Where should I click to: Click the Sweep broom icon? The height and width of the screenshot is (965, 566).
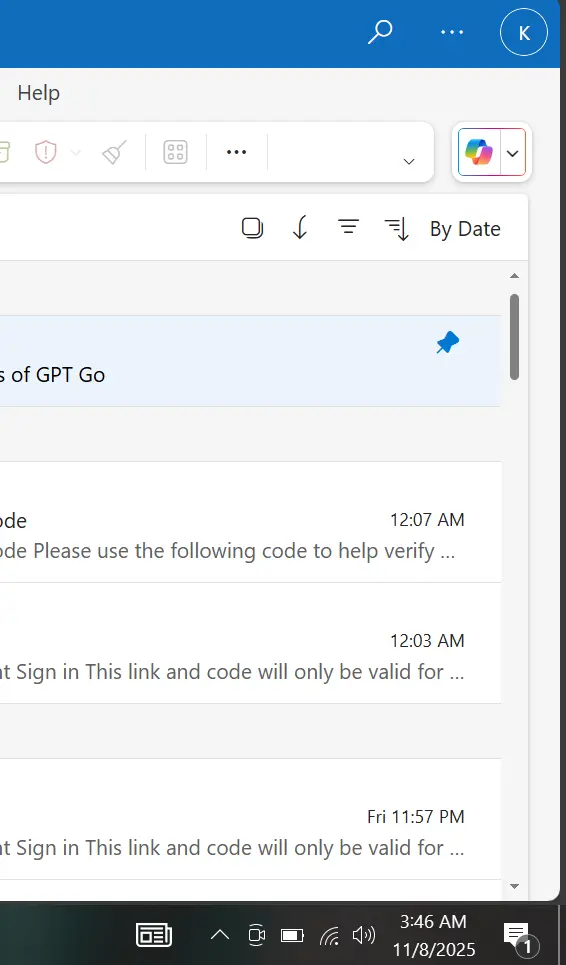point(114,152)
